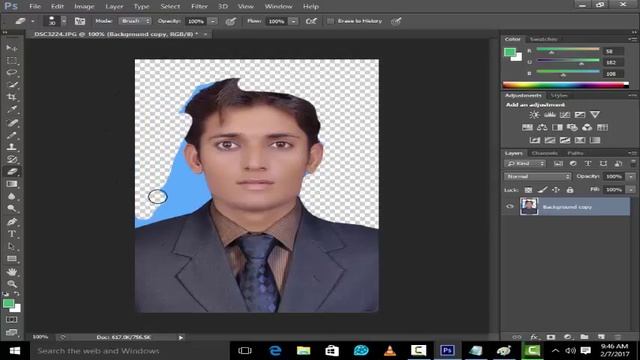This screenshot has height=360, width=640.
Task: Select the Move tool
Action: click(11, 48)
